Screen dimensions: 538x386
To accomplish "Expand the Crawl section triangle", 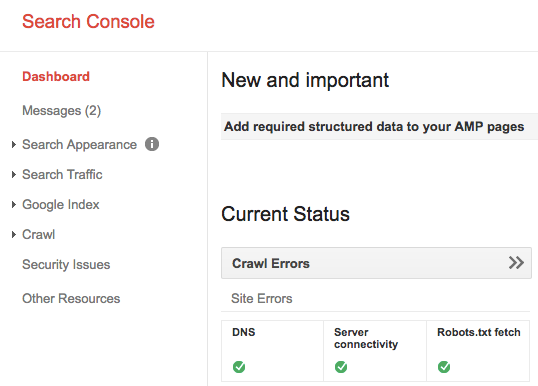I will (x=14, y=234).
